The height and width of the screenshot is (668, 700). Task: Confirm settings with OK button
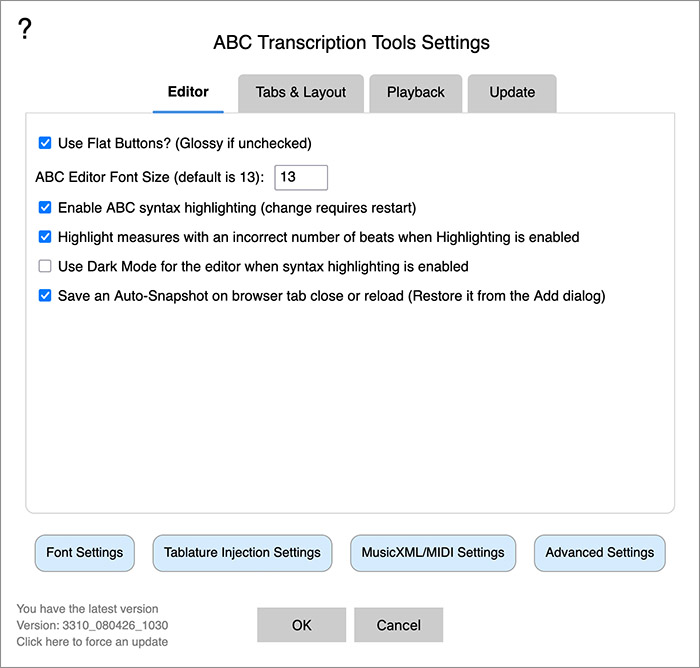click(x=301, y=625)
